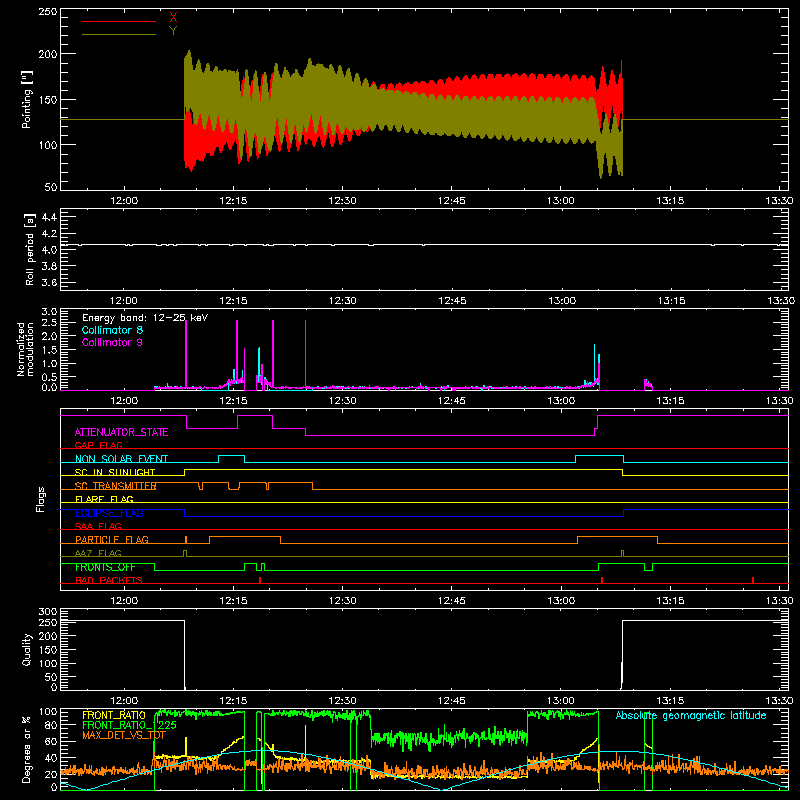Click the A4Z_FLAG spike near 13:08
800x800 pixels.
[622, 553]
